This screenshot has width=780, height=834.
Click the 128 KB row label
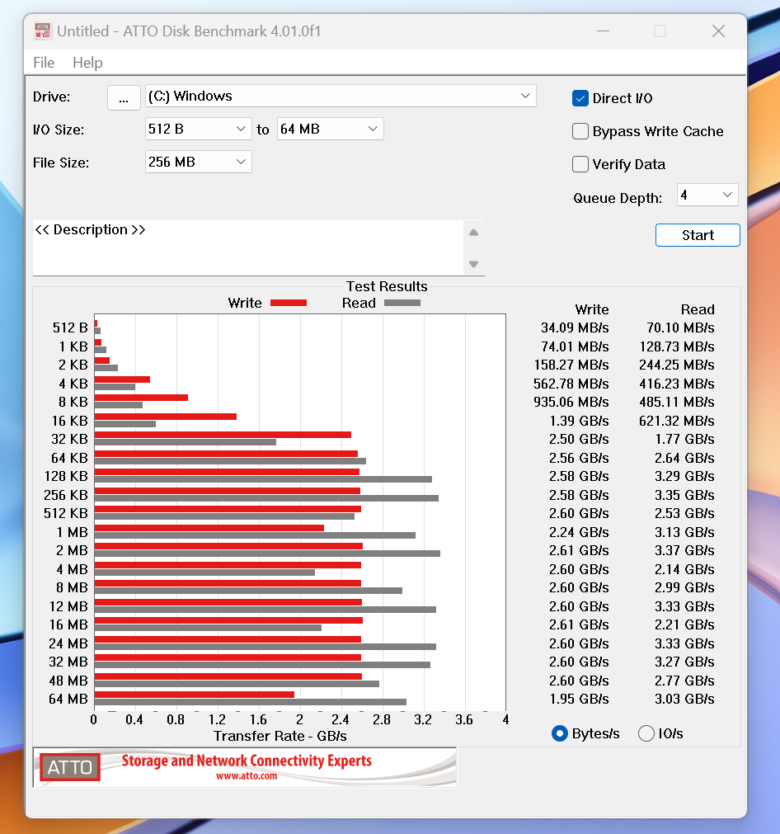66,476
